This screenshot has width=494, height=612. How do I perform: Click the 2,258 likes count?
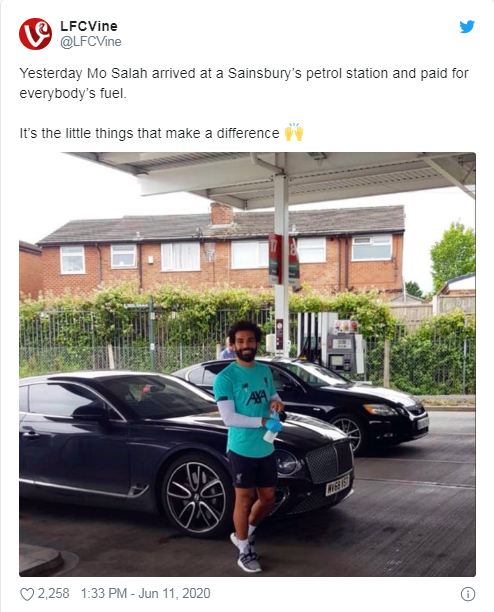[53, 593]
